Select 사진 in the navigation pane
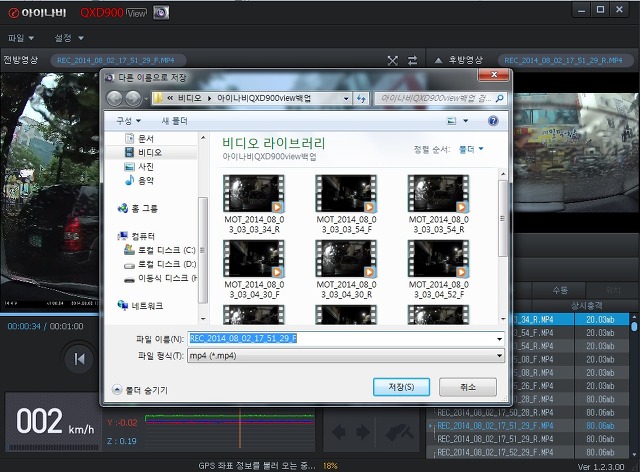Screen dimensions: 640x472 [x=139, y=167]
